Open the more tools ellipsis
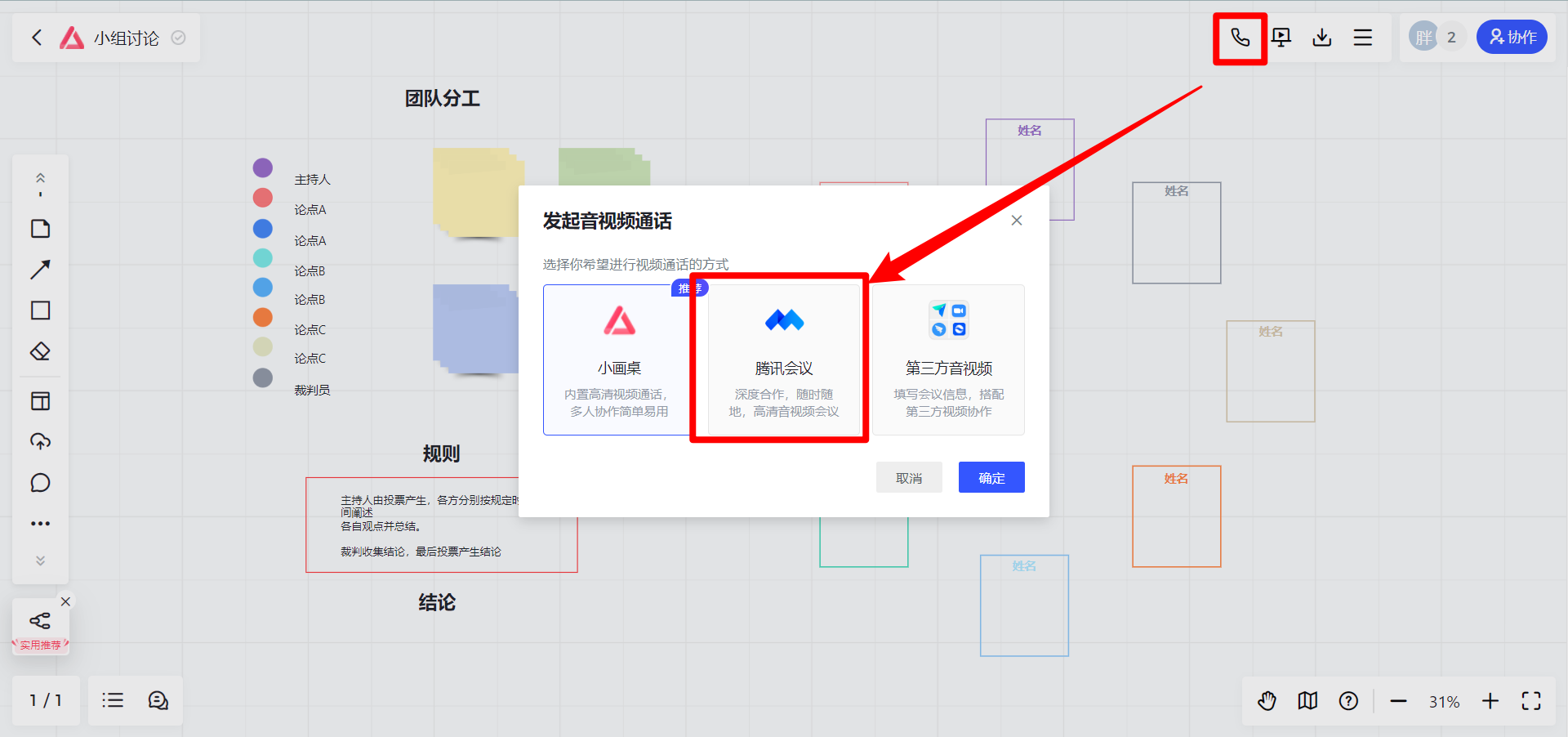The height and width of the screenshot is (737, 1568). click(40, 524)
